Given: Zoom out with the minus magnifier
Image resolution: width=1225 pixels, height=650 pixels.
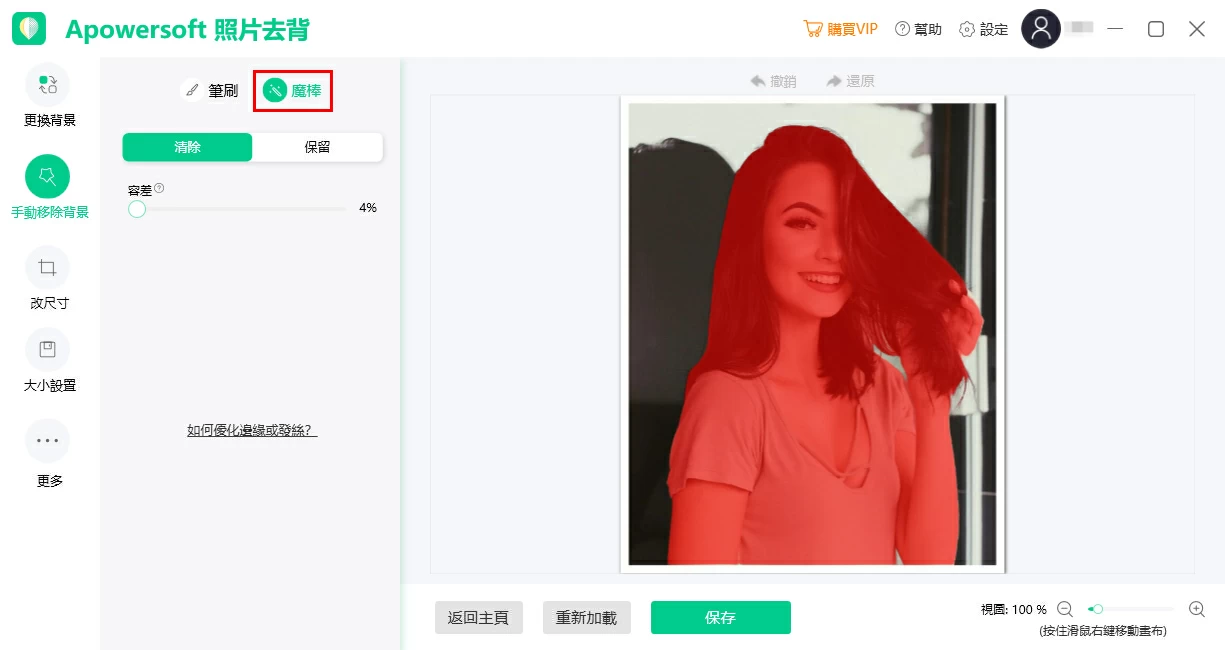Looking at the screenshot, I should (1065, 608).
